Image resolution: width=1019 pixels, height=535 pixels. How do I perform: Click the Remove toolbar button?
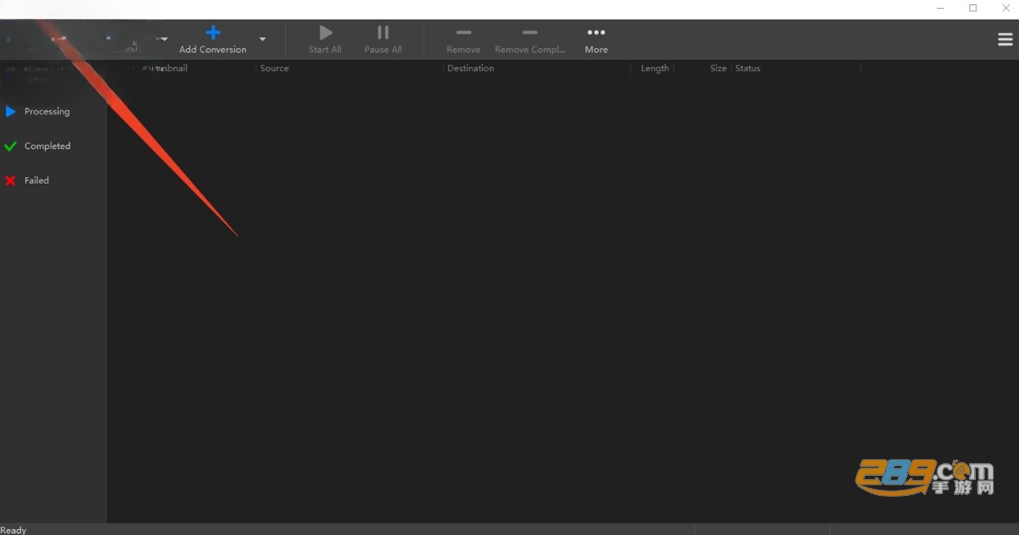point(463,39)
